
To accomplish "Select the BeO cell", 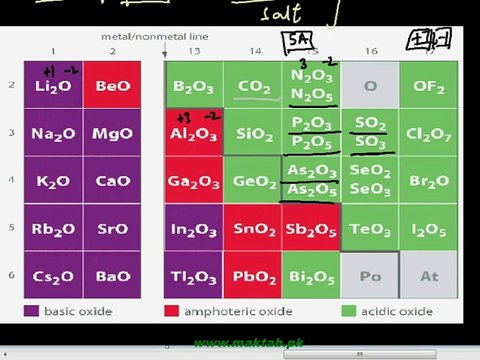I will [112, 85].
